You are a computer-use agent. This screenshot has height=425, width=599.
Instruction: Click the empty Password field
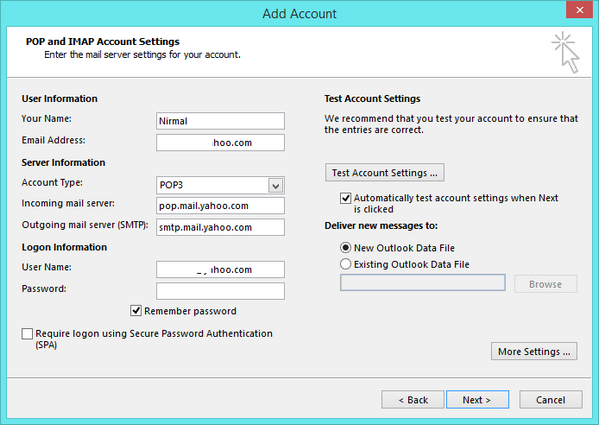click(220, 291)
